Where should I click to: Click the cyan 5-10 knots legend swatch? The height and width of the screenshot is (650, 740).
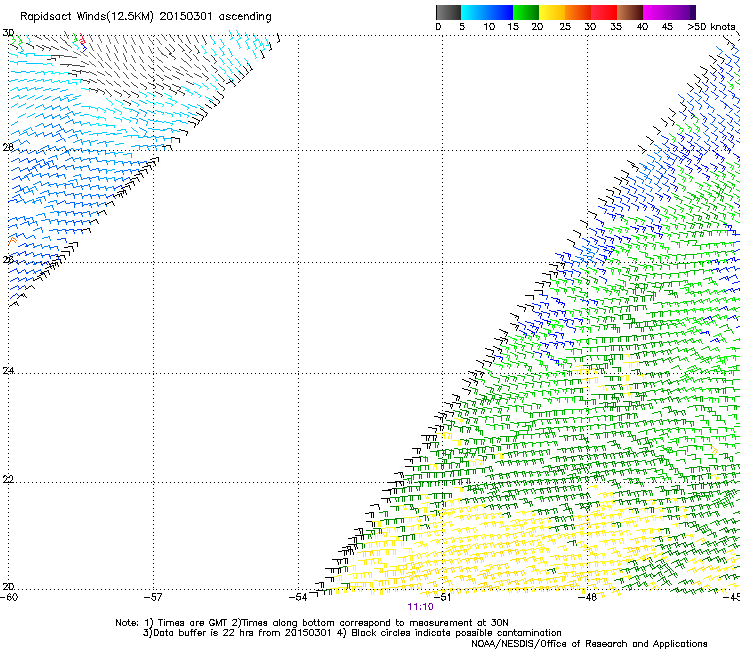[474, 12]
